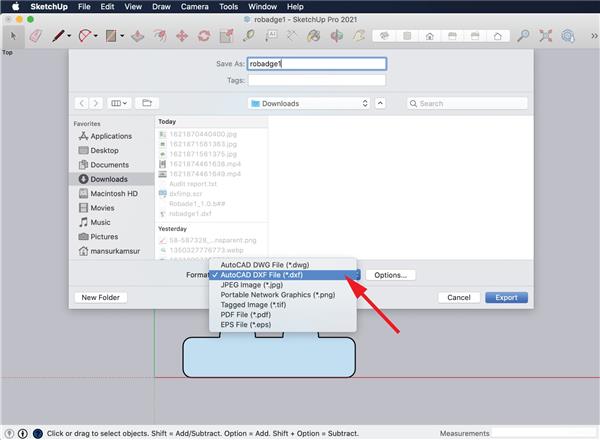Click the Export button
600x440 pixels.
coord(506,297)
